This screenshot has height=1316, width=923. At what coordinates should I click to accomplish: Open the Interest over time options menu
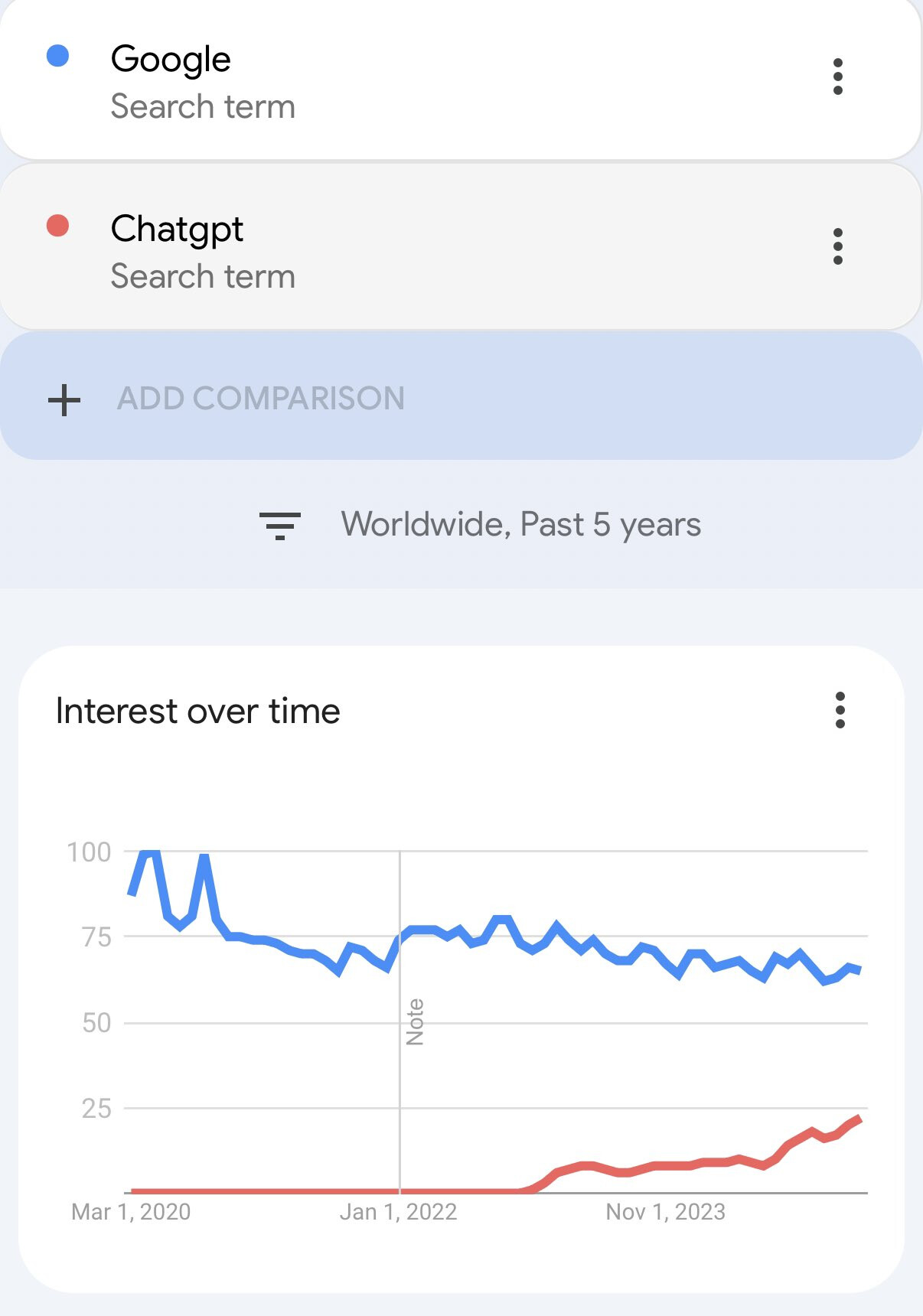point(840,710)
